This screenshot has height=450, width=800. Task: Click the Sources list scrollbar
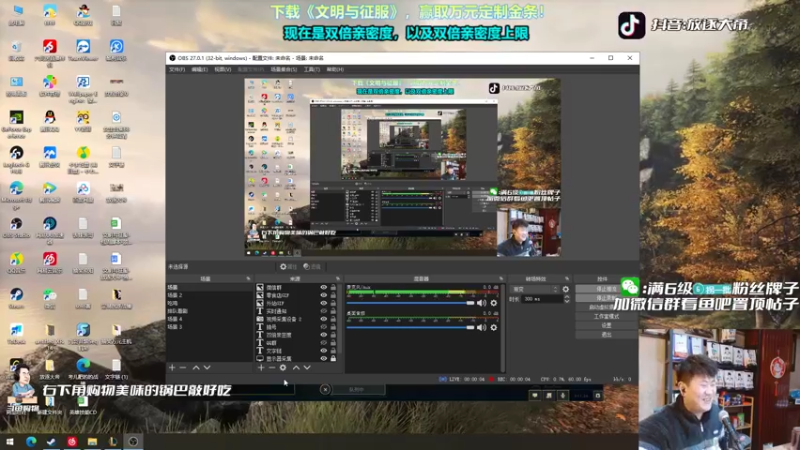tap(340, 319)
